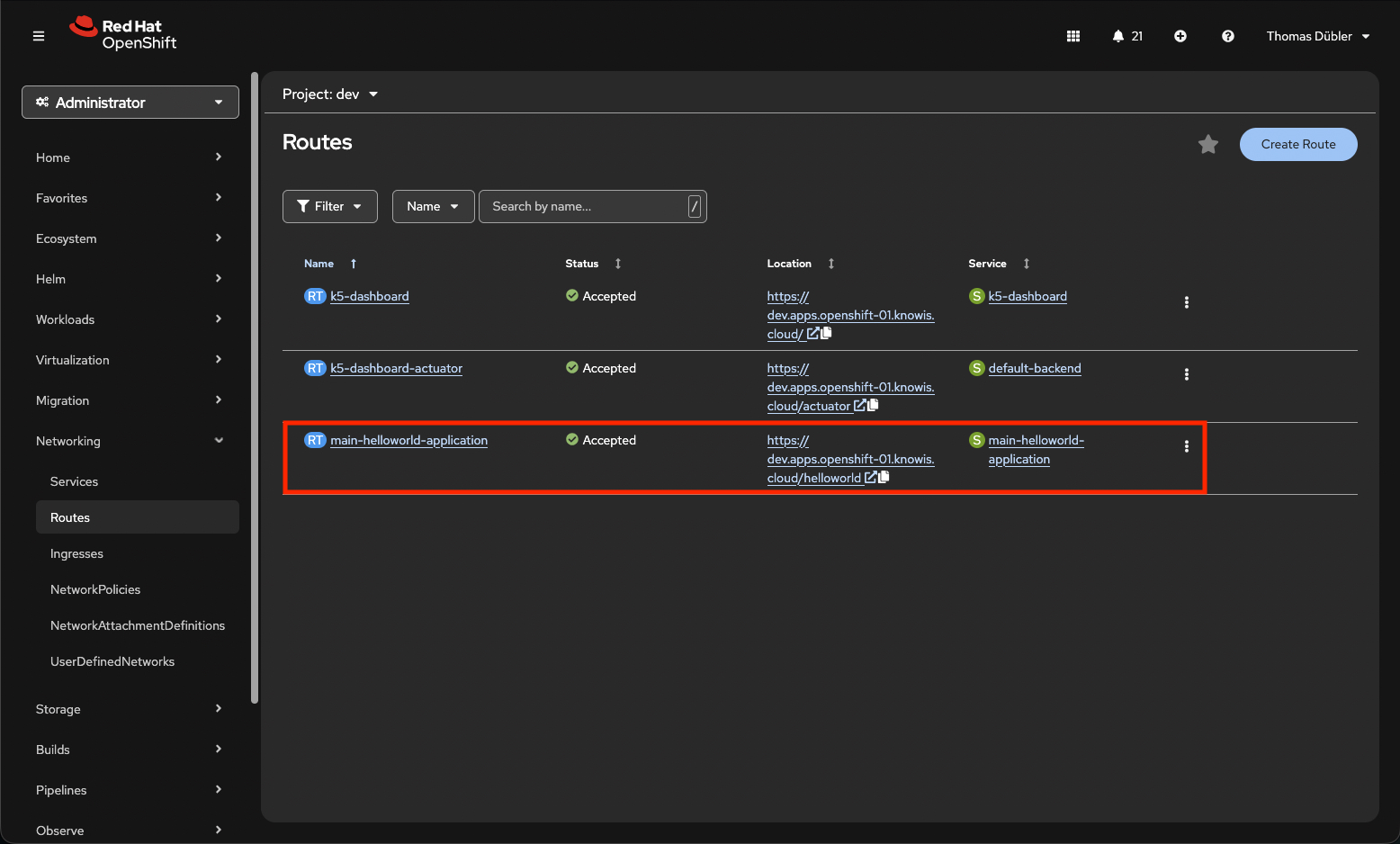Click the Red Hat OpenShift logo
Viewport: 1400px width, 844px height.
pyautogui.click(x=123, y=34)
